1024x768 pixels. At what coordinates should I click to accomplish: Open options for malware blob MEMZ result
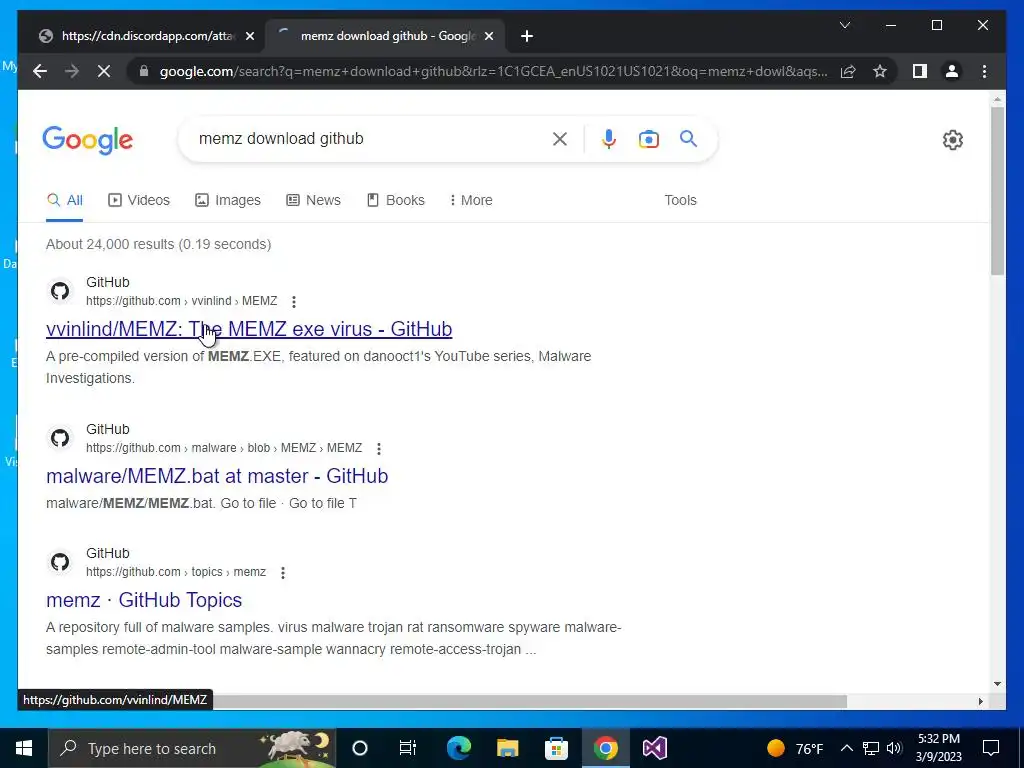[379, 449]
